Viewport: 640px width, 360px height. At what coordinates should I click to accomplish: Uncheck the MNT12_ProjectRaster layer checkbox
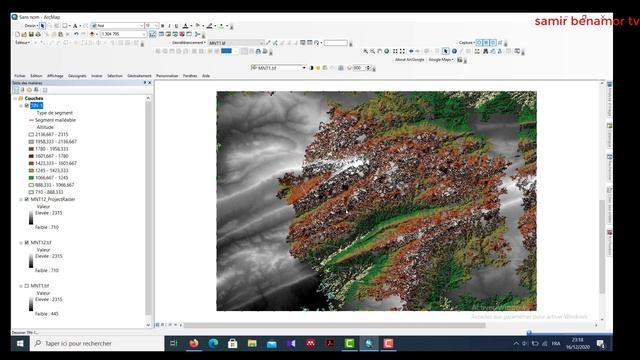click(x=27, y=200)
